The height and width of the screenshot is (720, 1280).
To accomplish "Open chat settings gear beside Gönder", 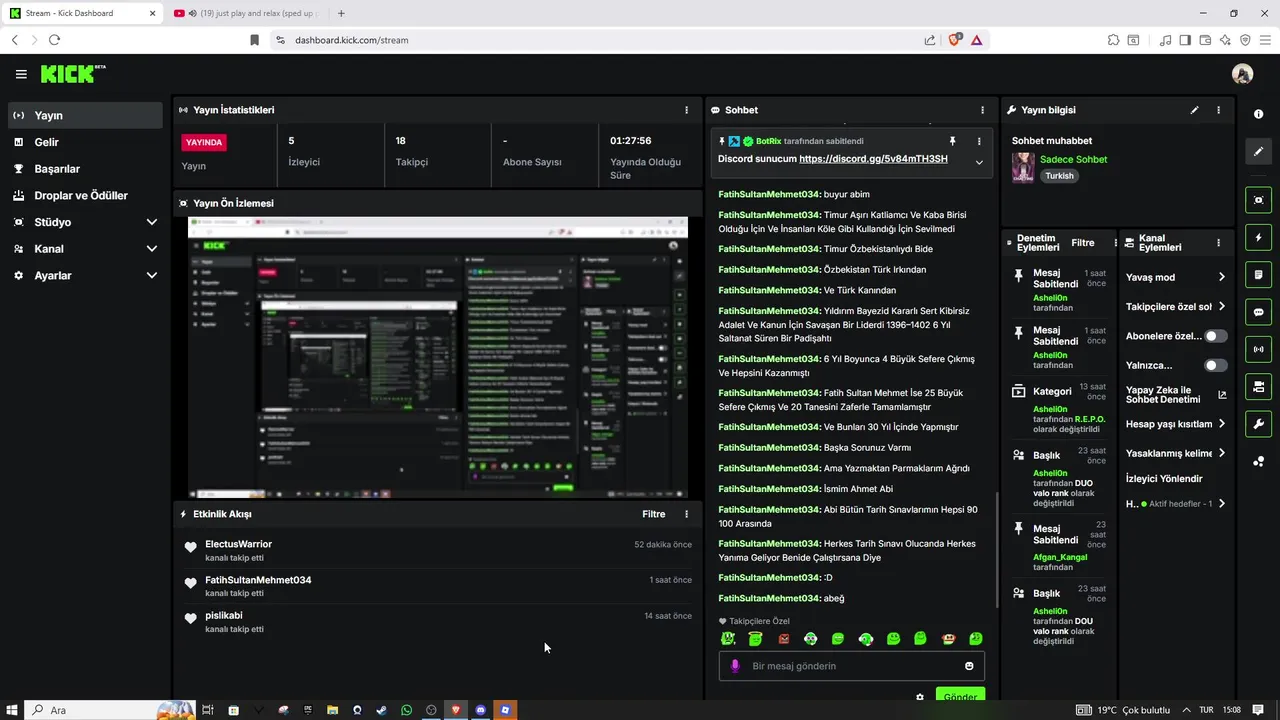I will (x=920, y=697).
